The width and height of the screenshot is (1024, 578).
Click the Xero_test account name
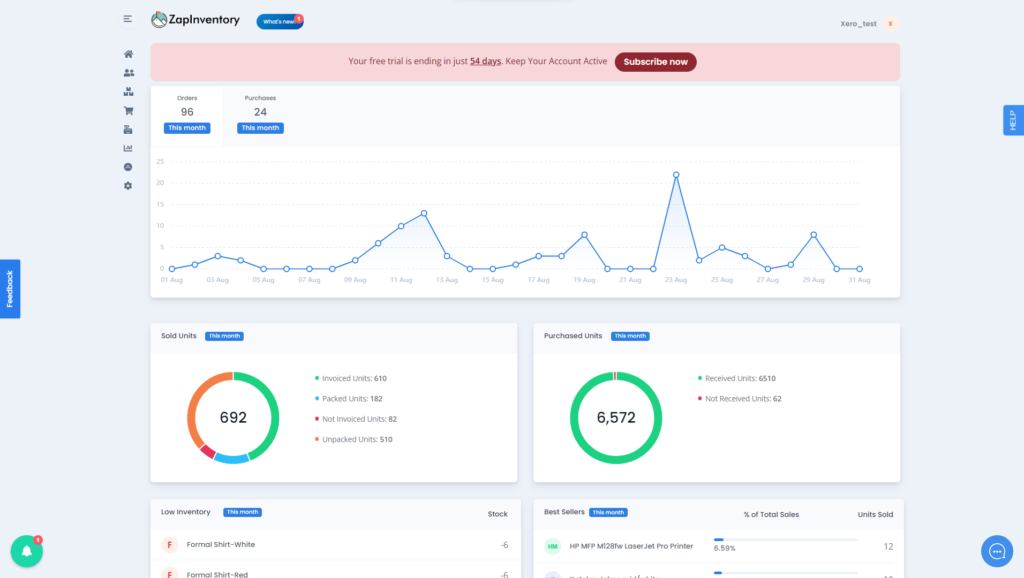858,24
